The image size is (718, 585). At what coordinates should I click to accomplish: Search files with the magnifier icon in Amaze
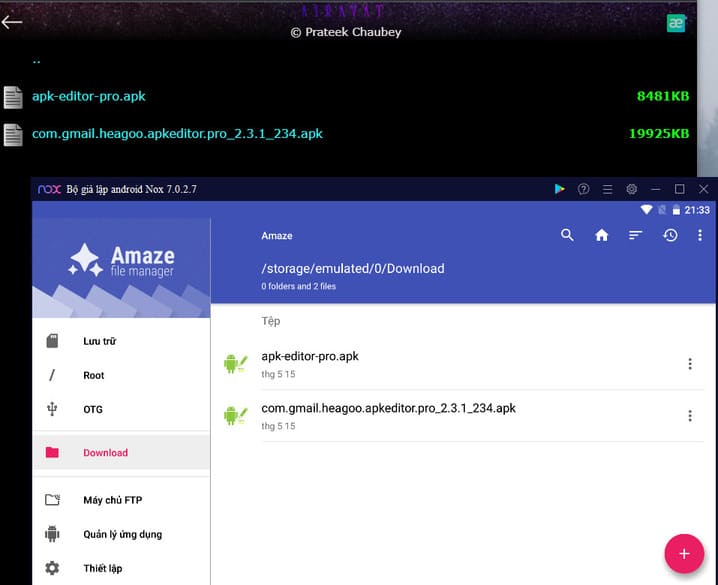[567, 235]
